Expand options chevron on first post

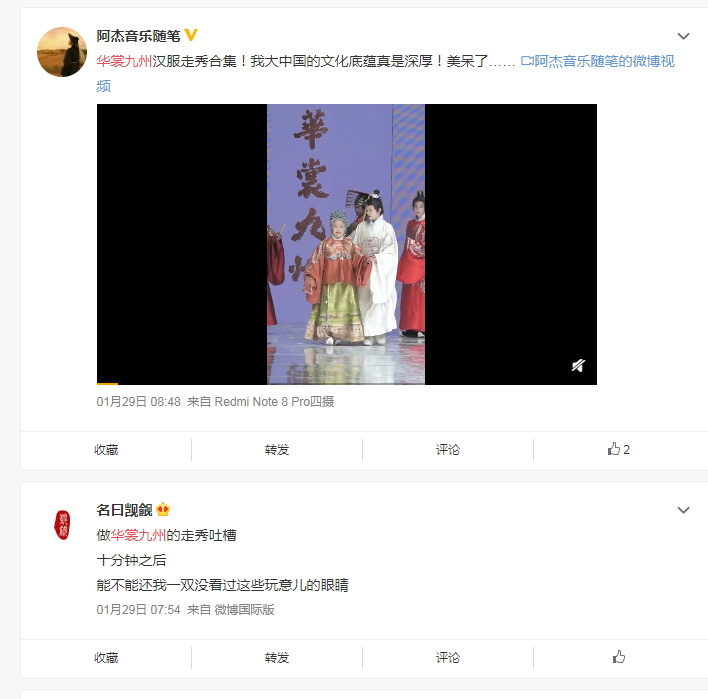pyautogui.click(x=683, y=36)
